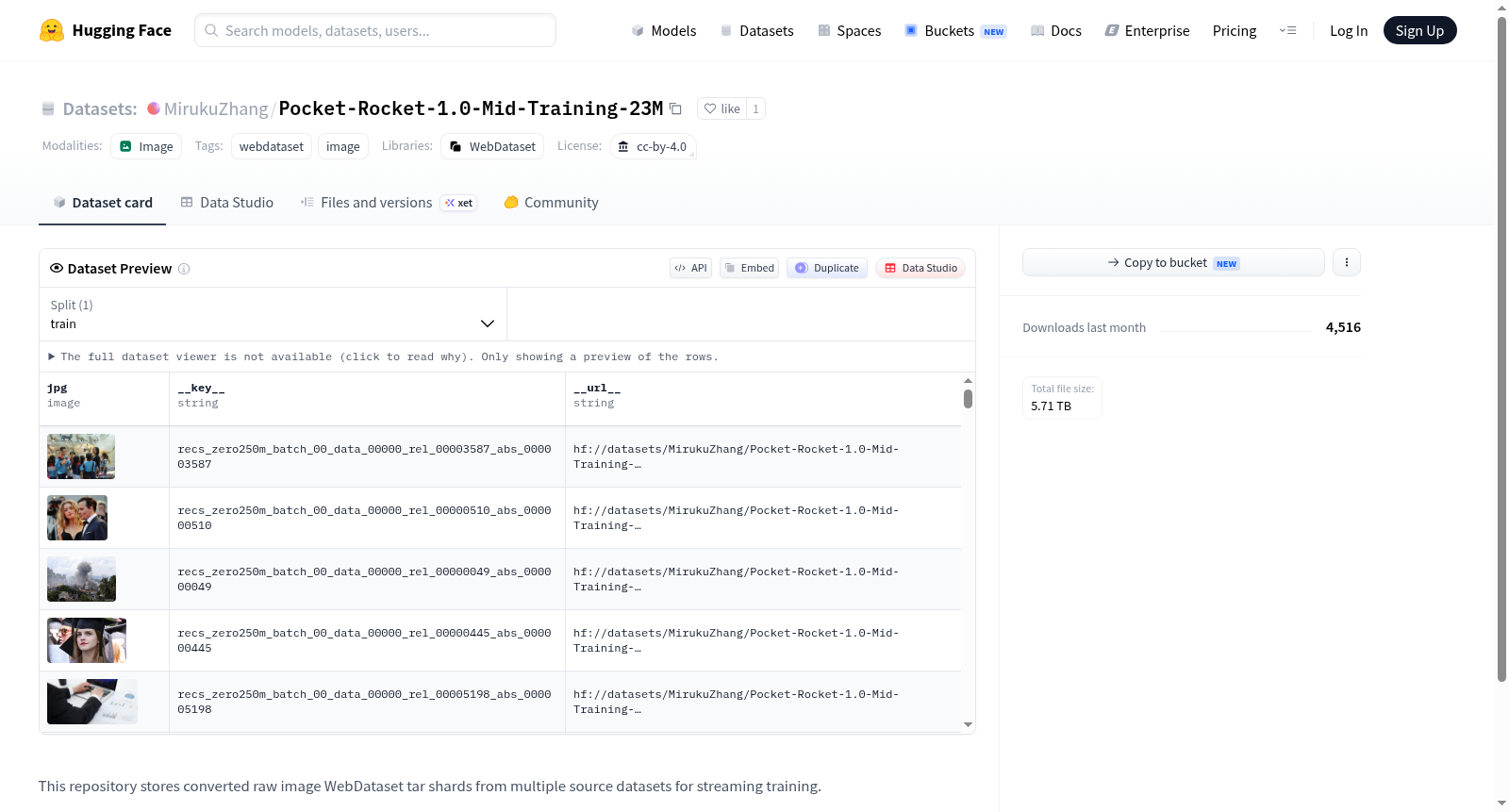The image size is (1509, 812).
Task: Click the Embed button
Action: point(750,268)
